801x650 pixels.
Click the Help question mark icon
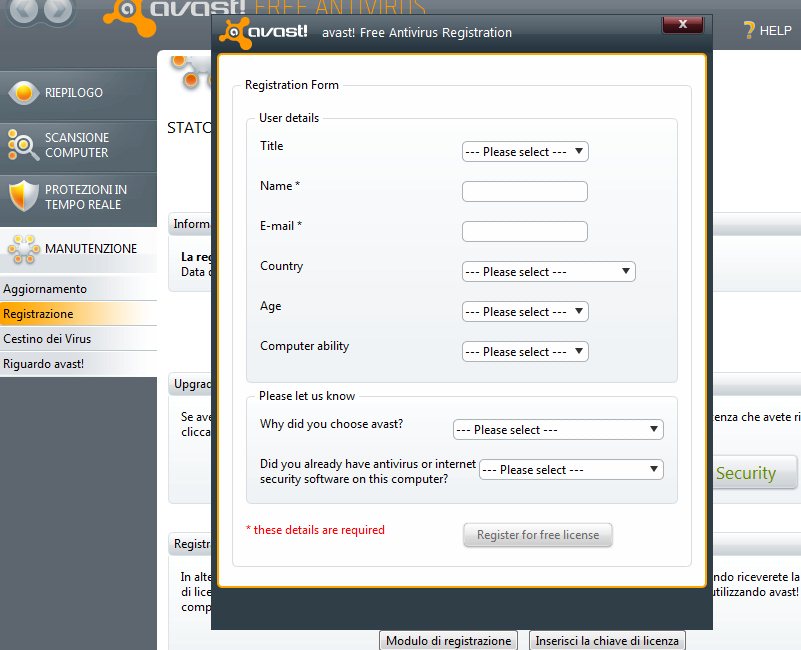tap(749, 31)
